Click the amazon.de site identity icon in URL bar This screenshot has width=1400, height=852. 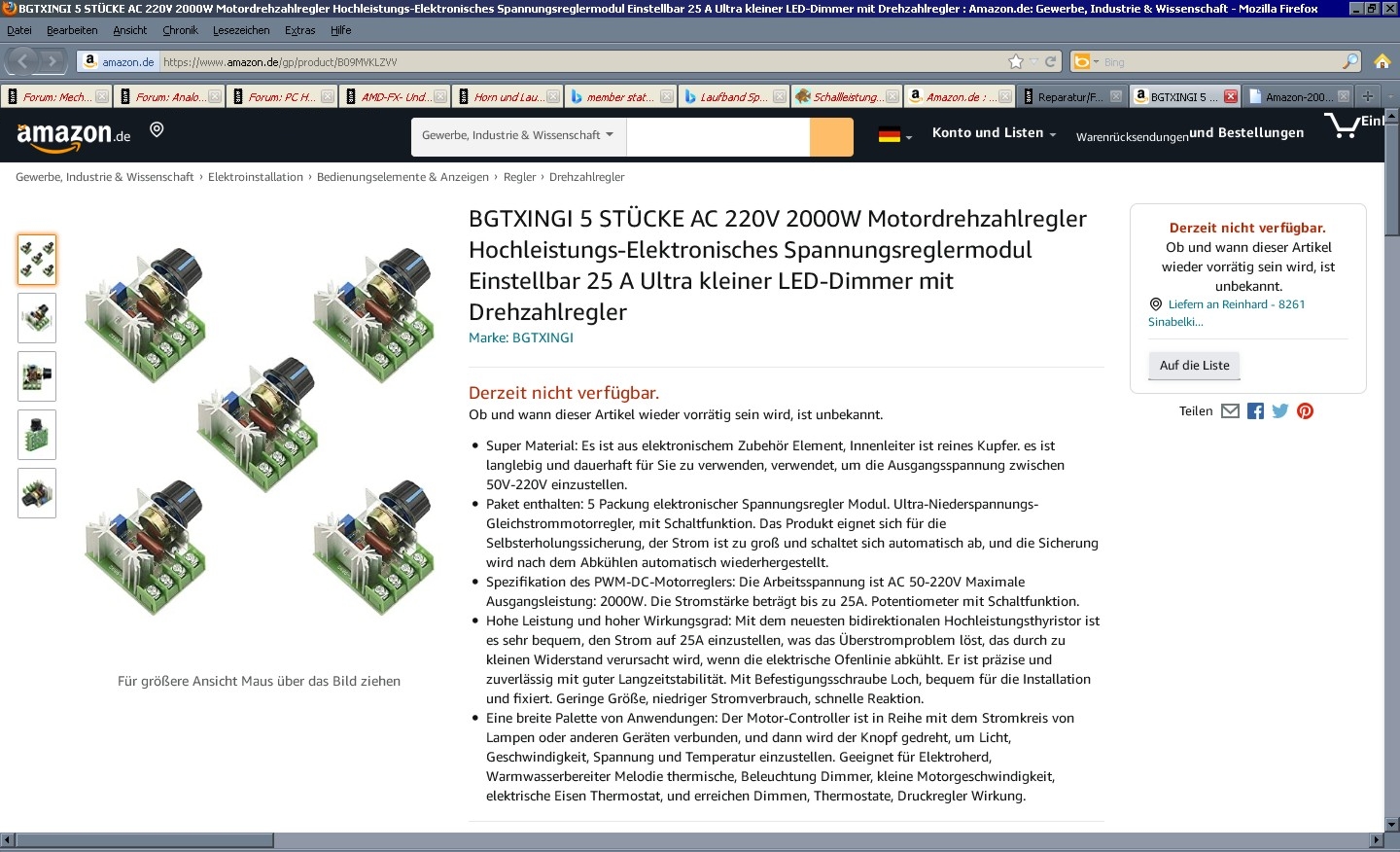[117, 61]
